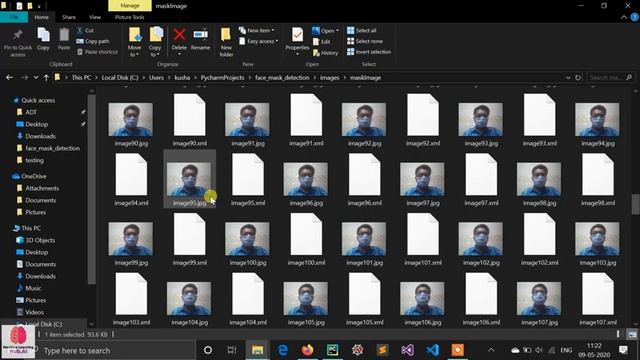
Task: Select image107.jpg thumbnail
Action: click(539, 298)
